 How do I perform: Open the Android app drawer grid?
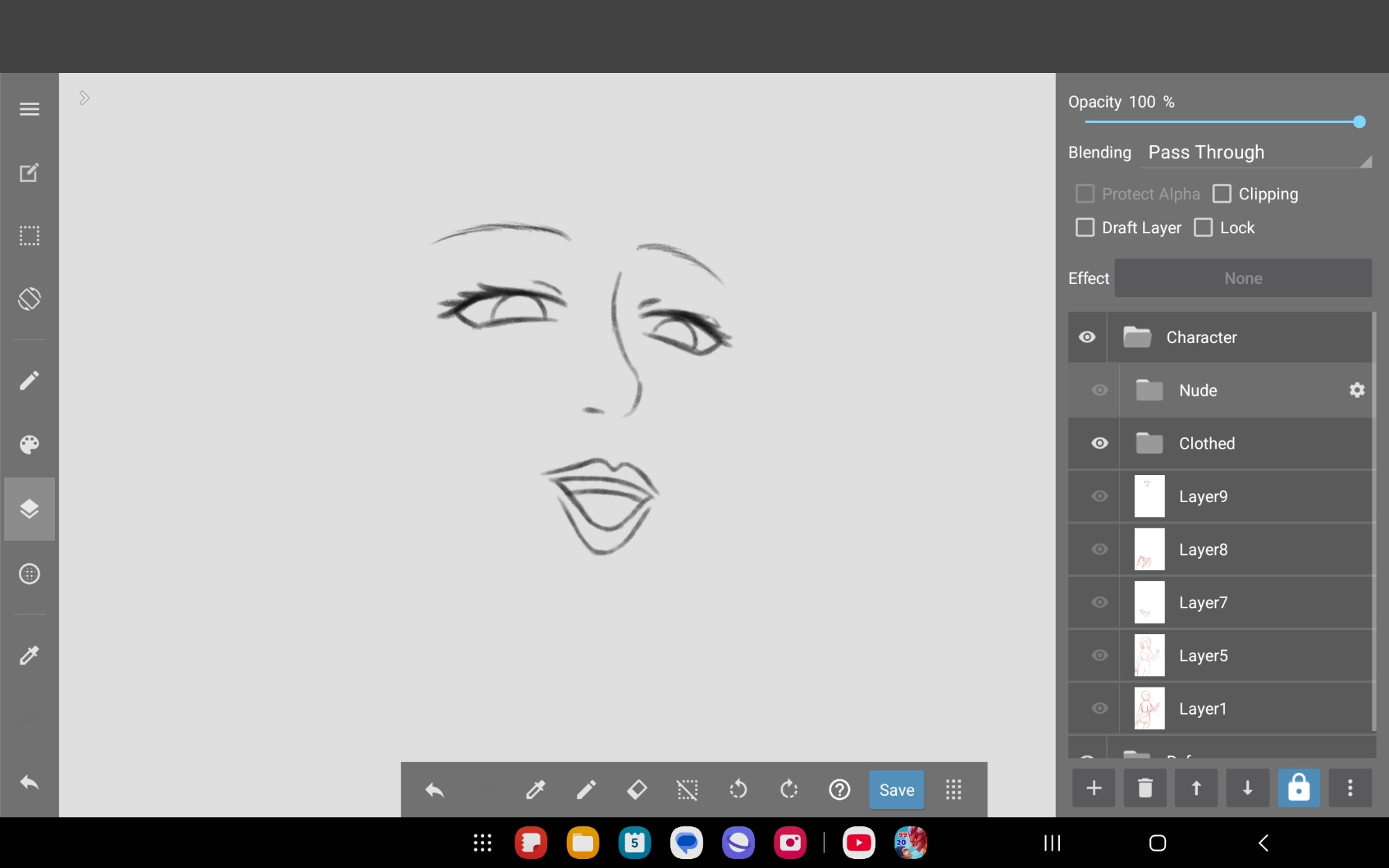[x=483, y=843]
